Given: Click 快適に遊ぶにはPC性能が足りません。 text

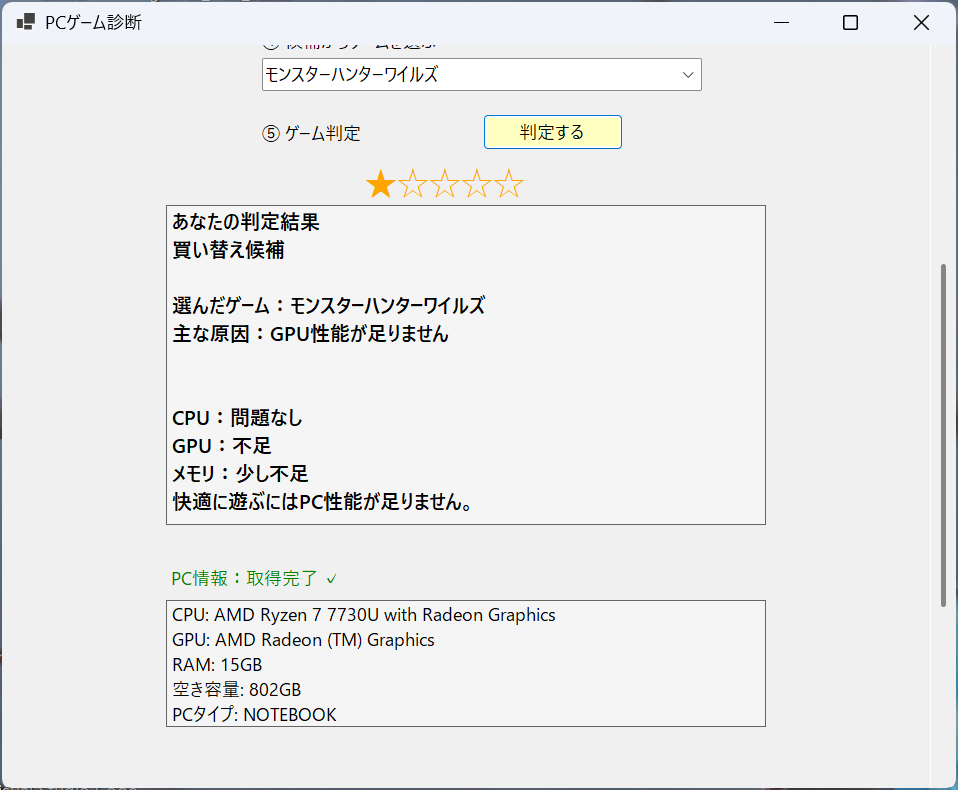Looking at the screenshot, I should click(x=323, y=502).
